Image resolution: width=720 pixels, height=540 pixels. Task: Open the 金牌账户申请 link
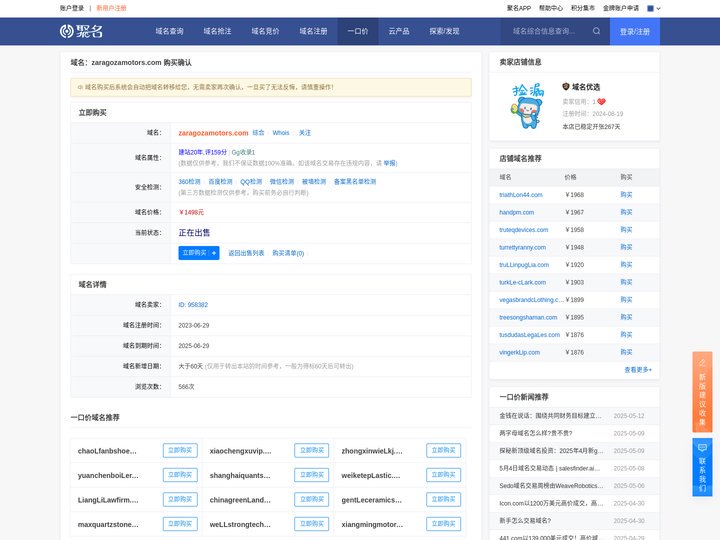coord(621,8)
